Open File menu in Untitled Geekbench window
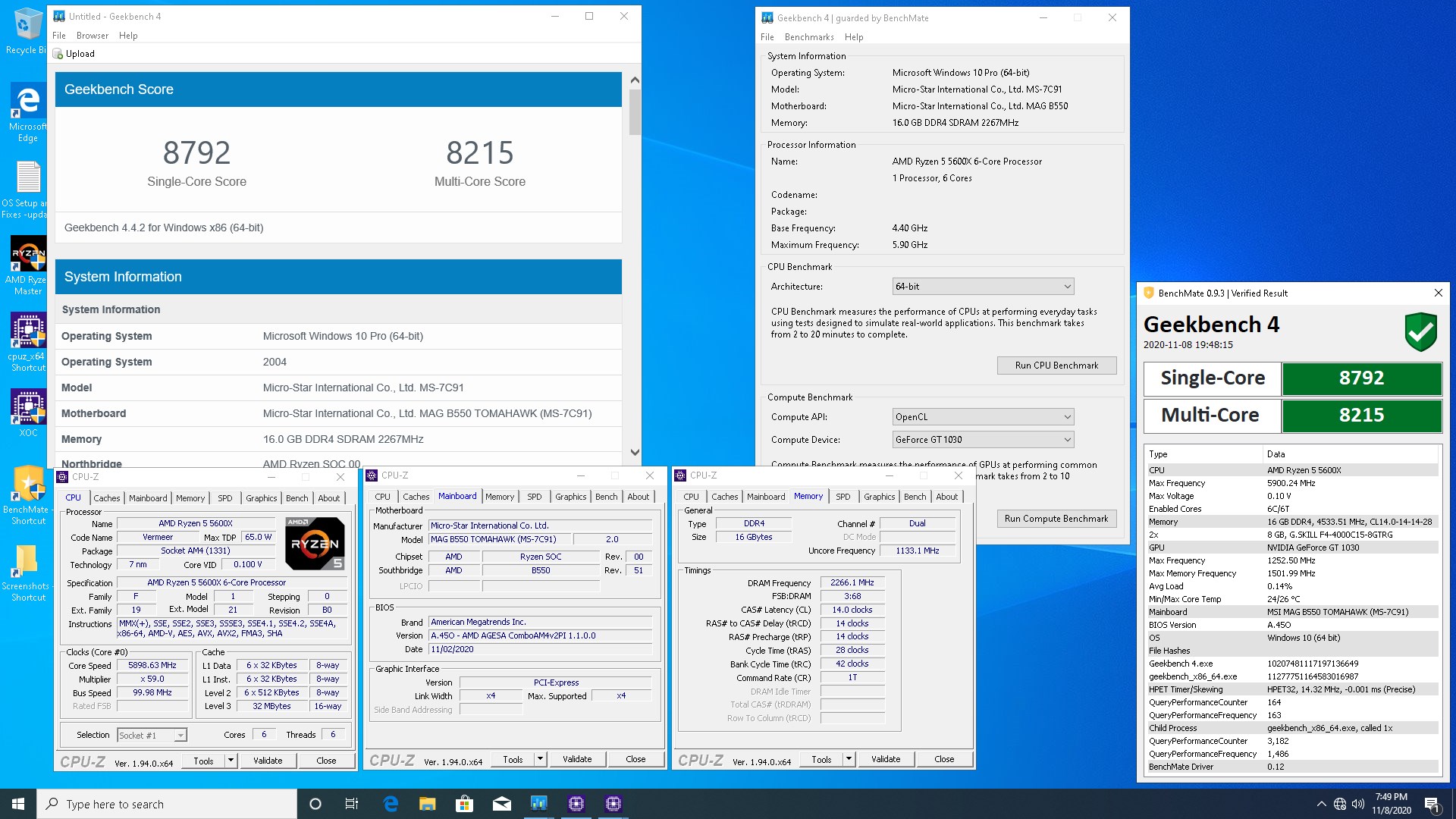This screenshot has height=819, width=1456. coord(59,36)
